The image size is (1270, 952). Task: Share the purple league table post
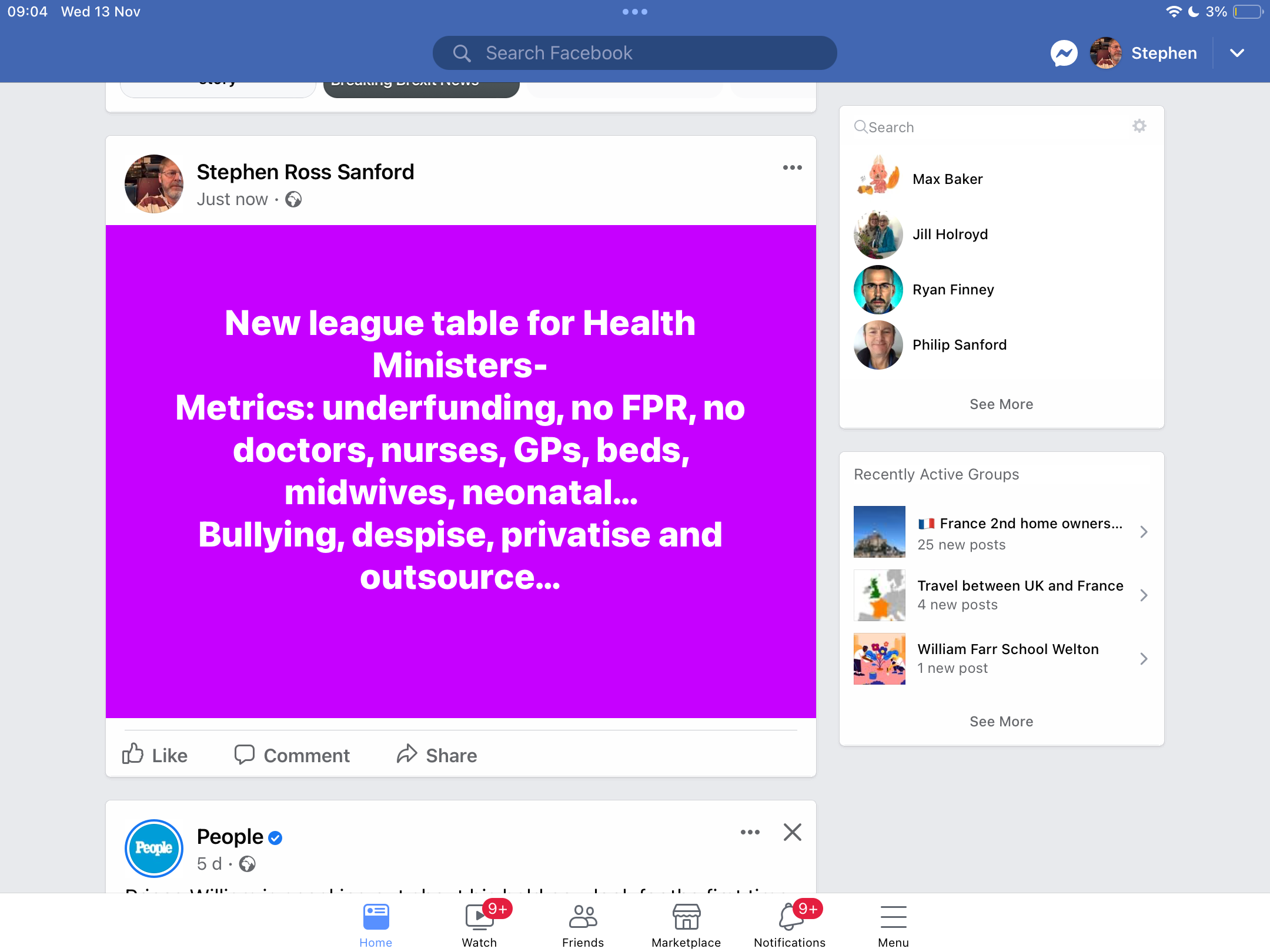[437, 755]
